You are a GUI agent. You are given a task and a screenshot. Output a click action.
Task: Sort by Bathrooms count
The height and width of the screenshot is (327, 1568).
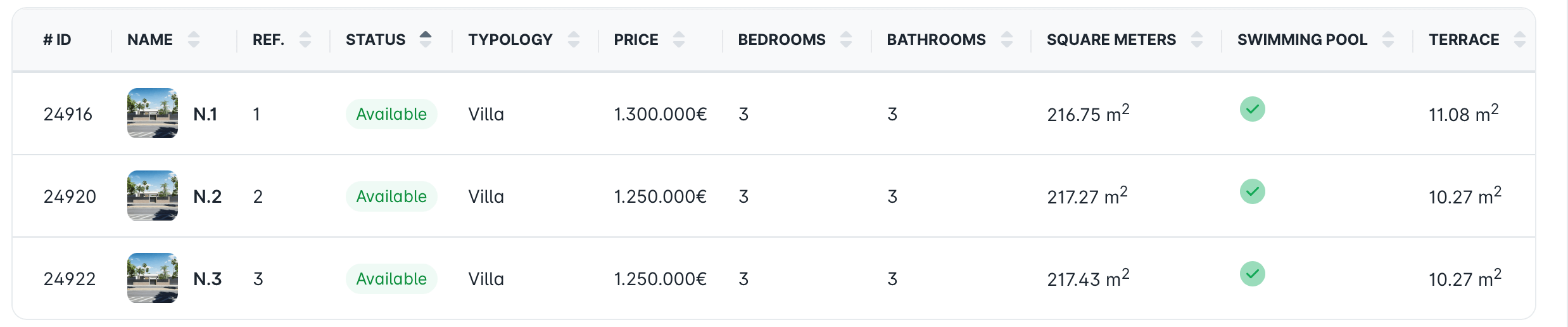click(1007, 40)
